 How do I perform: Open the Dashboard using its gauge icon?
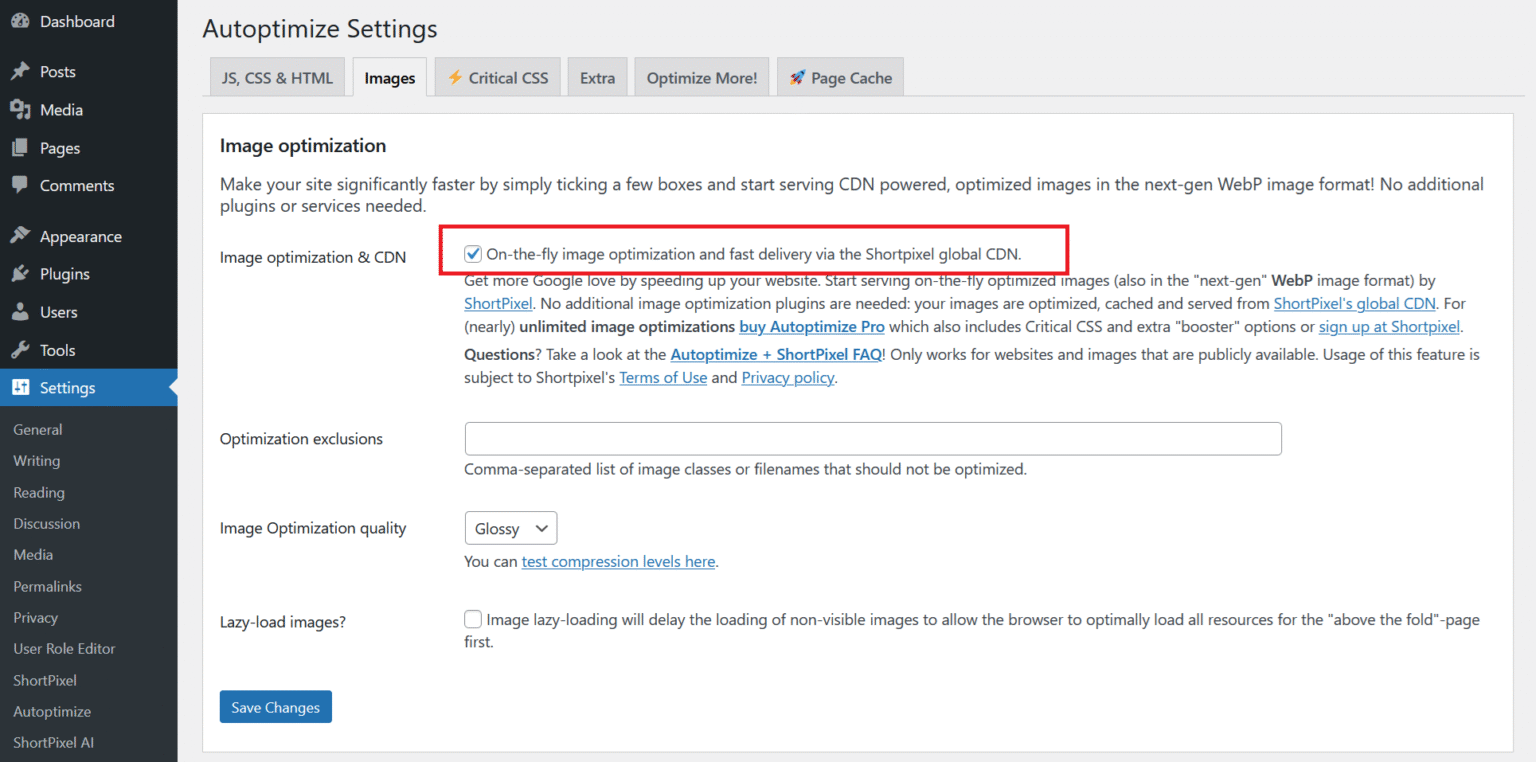[22, 21]
